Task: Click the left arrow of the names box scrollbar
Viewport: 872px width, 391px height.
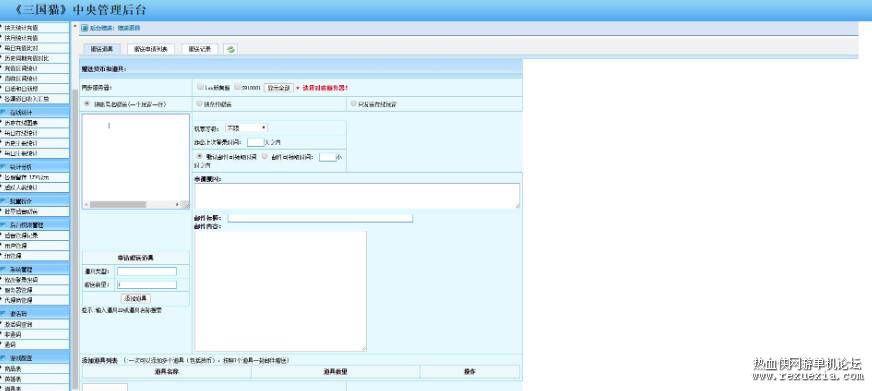Action: click(86, 204)
